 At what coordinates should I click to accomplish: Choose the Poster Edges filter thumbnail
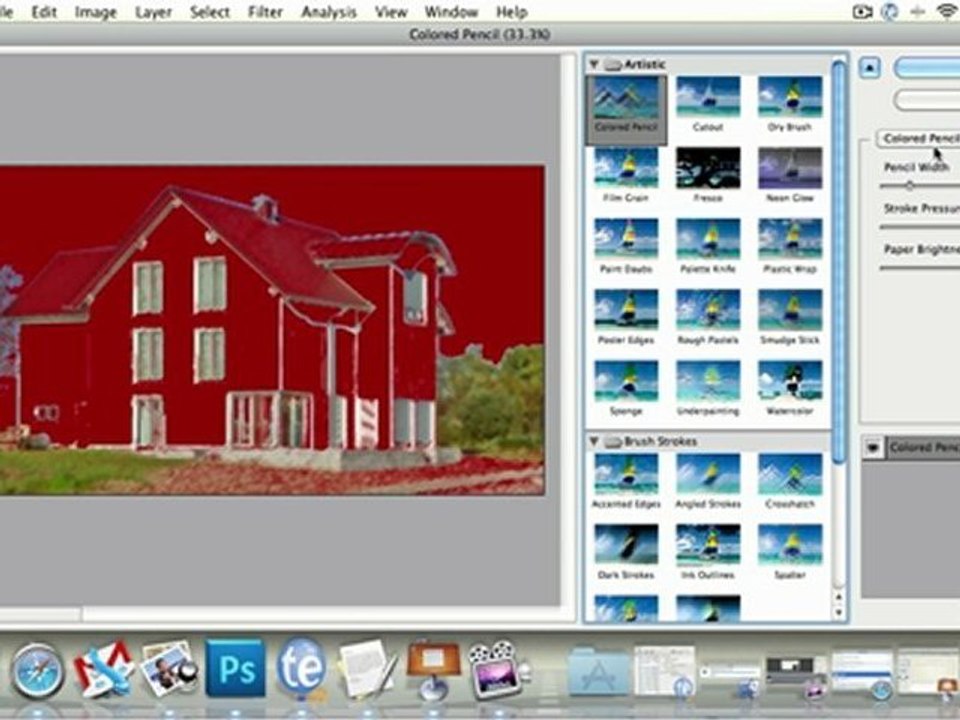point(626,310)
